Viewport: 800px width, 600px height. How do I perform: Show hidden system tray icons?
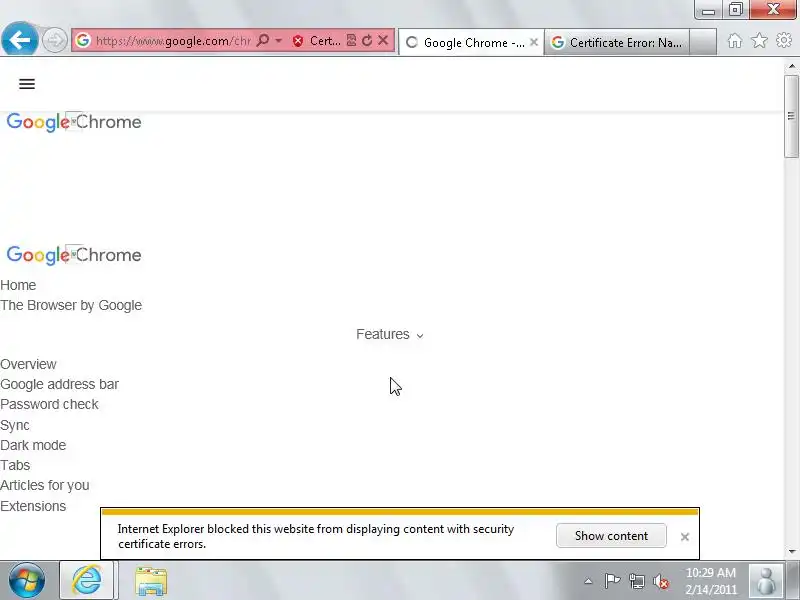tap(588, 581)
